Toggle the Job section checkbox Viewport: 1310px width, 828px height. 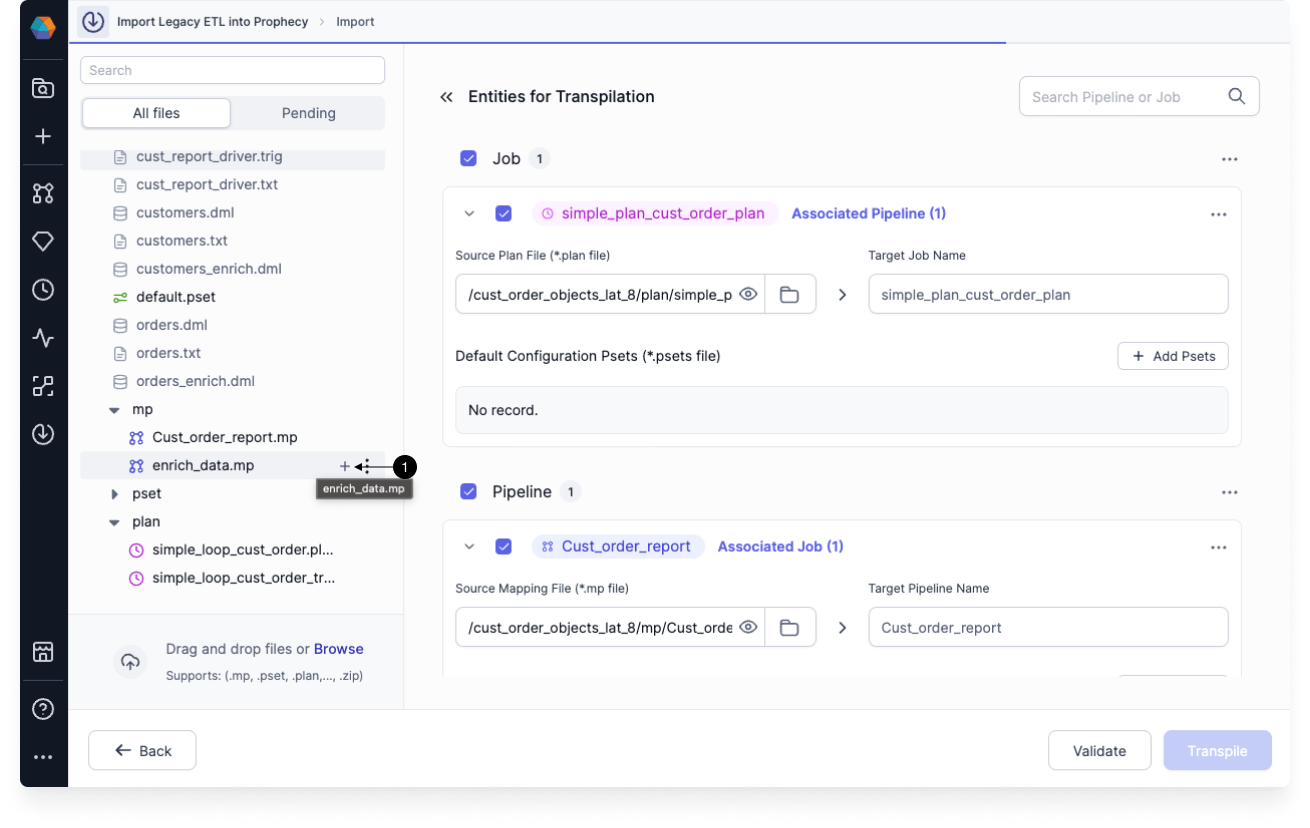tap(468, 158)
